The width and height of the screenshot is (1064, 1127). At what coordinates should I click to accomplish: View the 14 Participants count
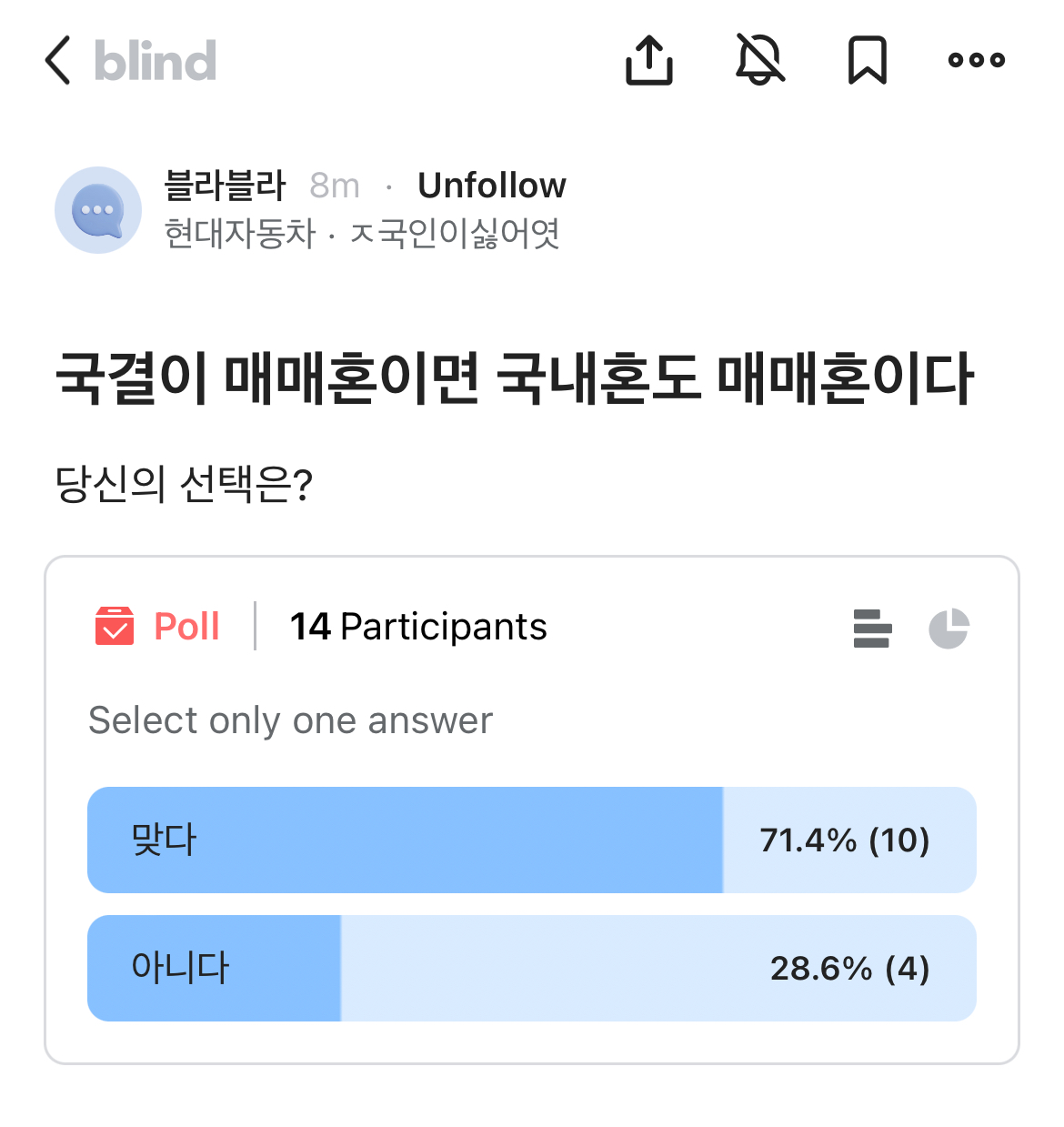point(418,627)
